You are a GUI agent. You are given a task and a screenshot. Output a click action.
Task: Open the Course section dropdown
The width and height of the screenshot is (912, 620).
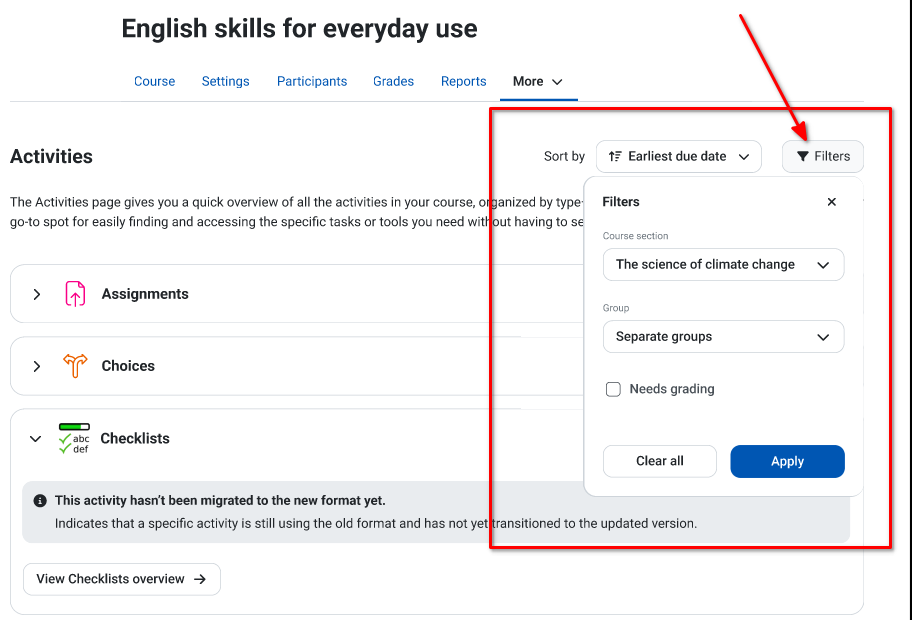(724, 265)
